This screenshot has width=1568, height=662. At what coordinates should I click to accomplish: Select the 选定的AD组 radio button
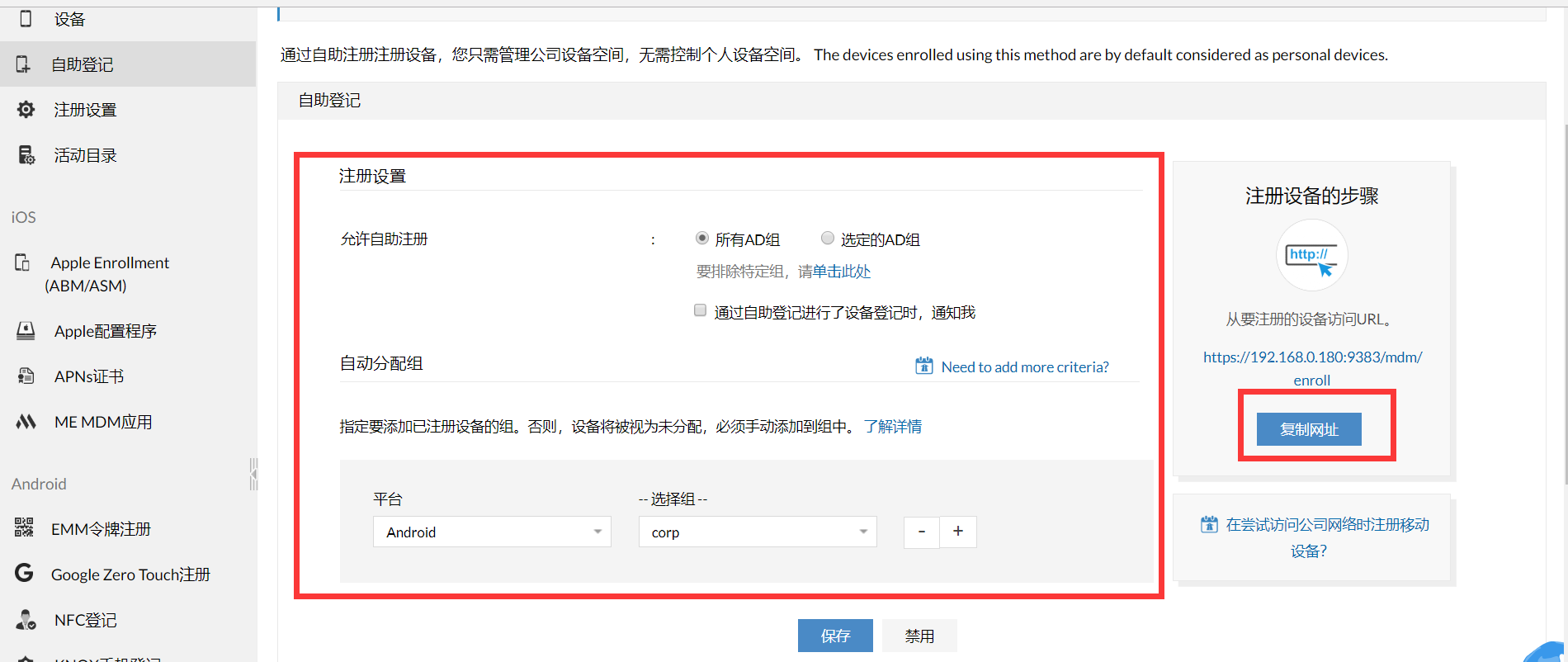tap(828, 238)
